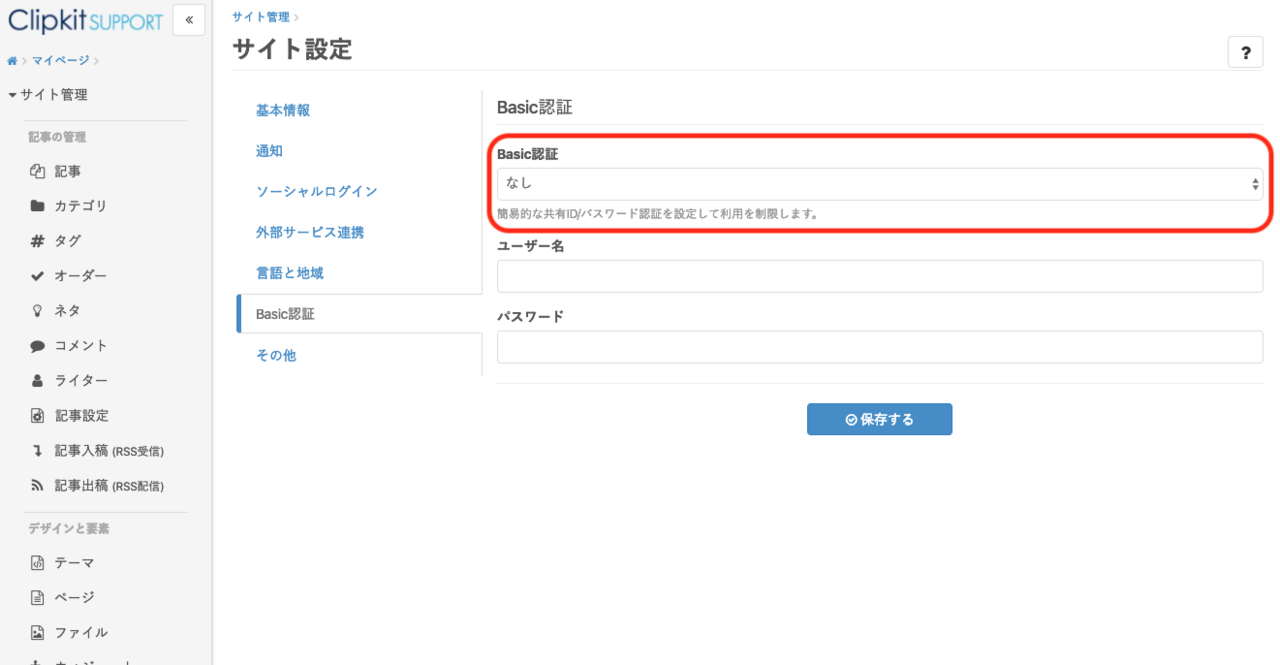Click the マイページ breadcrumb link
Image resolution: width=1280 pixels, height=665 pixels.
point(60,61)
